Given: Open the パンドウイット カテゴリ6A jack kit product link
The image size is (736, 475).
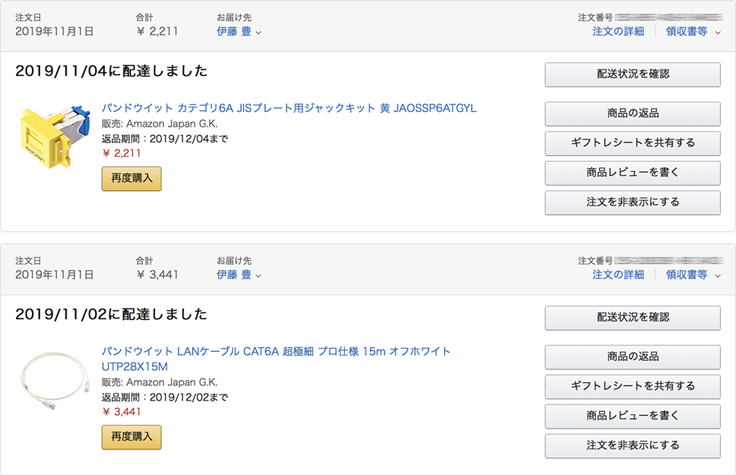Looking at the screenshot, I should pyautogui.click(x=289, y=108).
